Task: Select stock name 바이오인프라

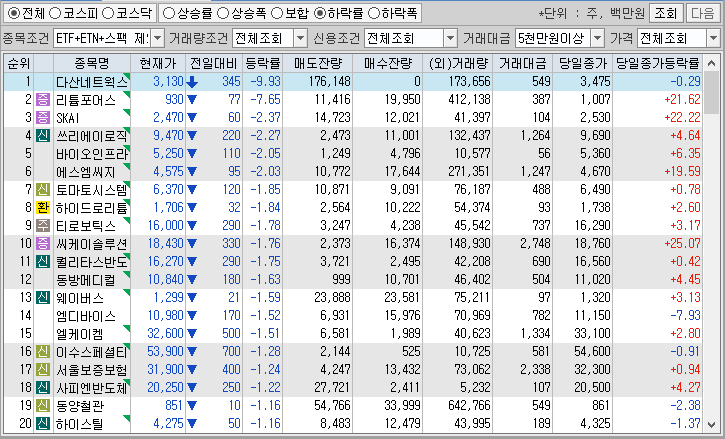Action: click(92, 154)
